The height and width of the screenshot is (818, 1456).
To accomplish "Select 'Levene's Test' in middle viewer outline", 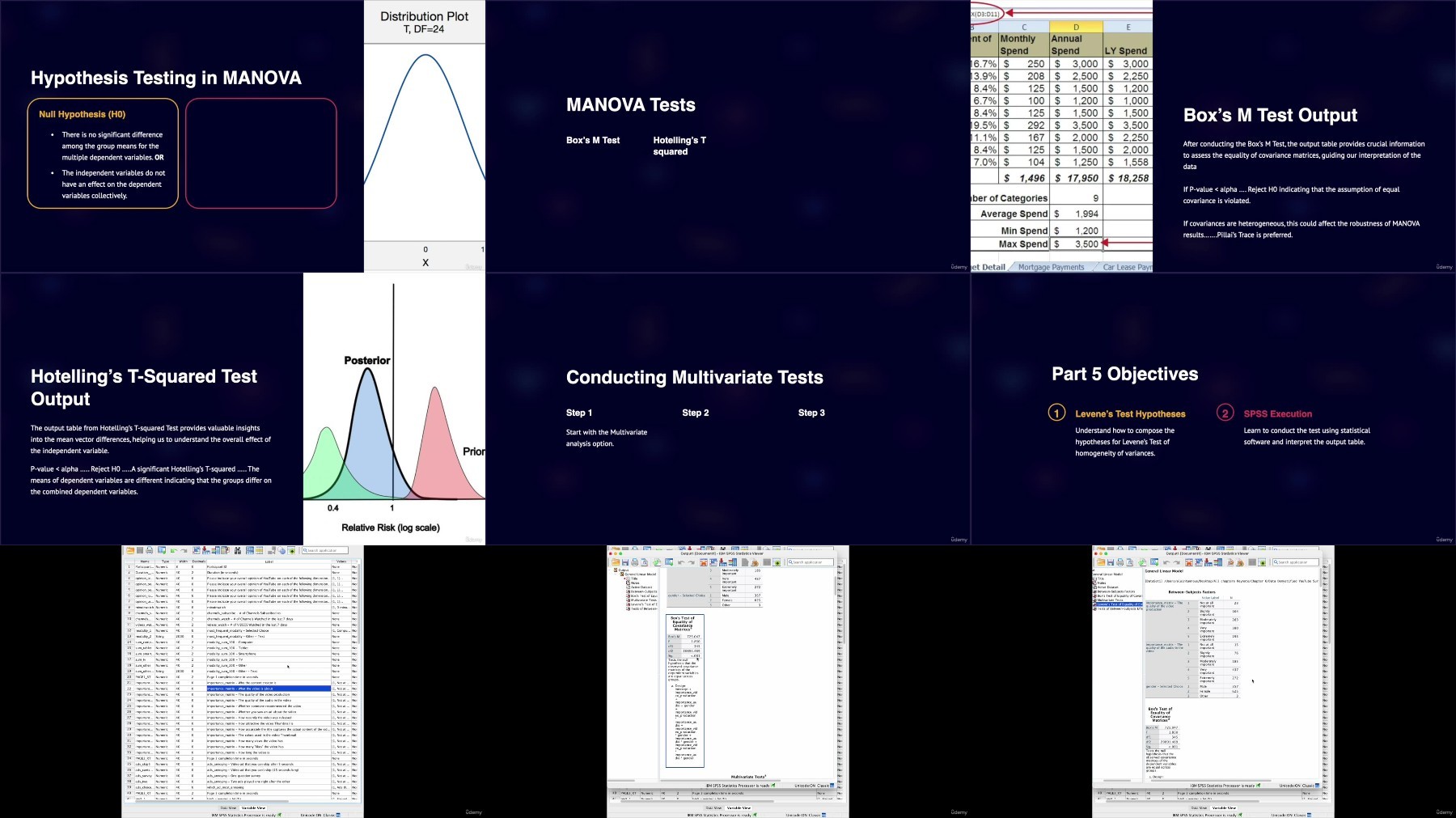I will pos(642,604).
